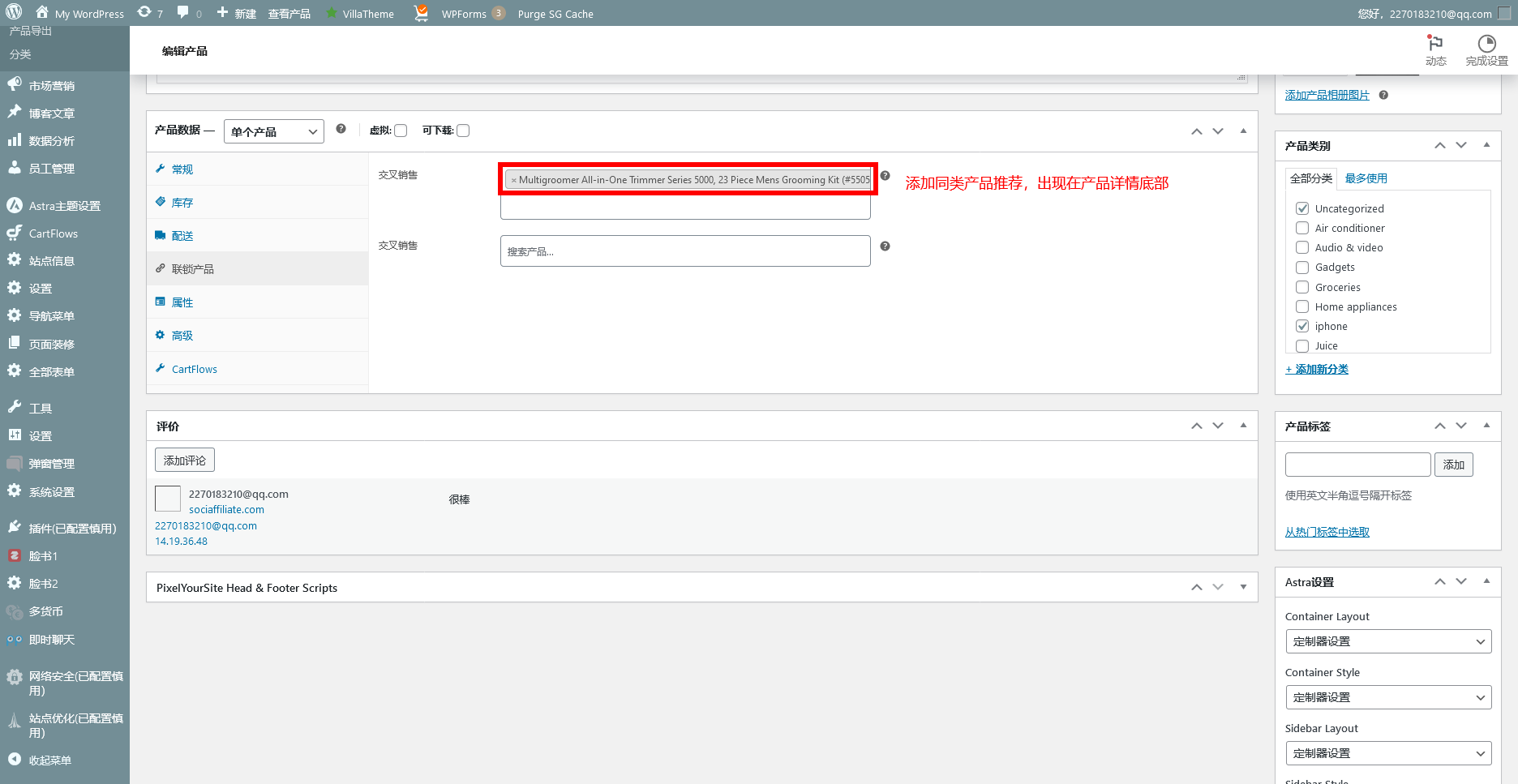
Task: Collapse the 产品数据 panel toggle triangle
Action: (x=1243, y=131)
